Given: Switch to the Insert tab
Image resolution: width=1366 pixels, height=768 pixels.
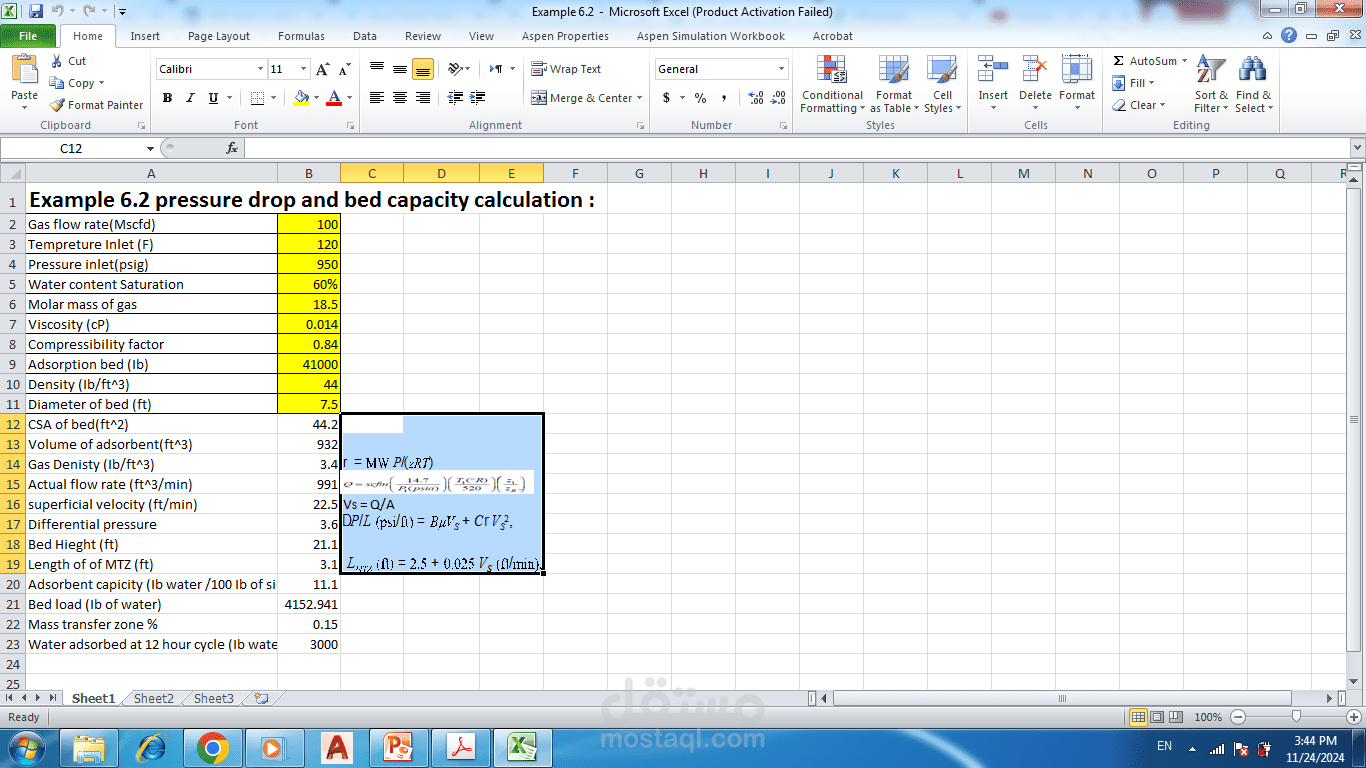Looking at the screenshot, I should click(145, 36).
